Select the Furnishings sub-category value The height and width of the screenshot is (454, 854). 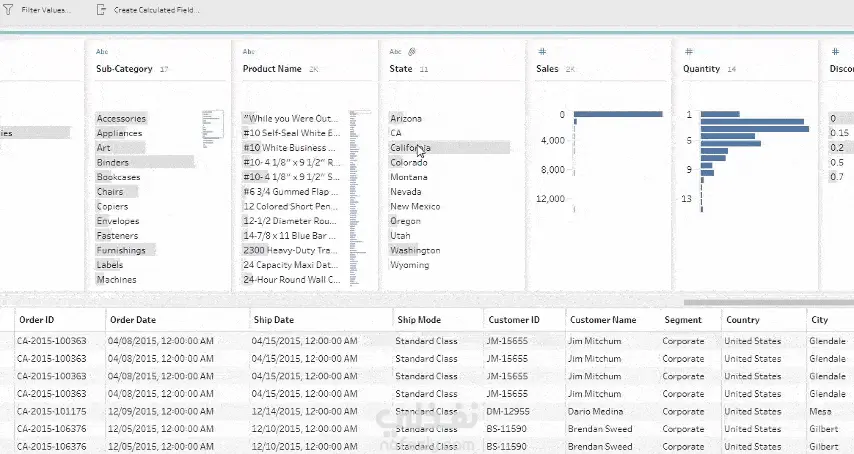click(121, 250)
